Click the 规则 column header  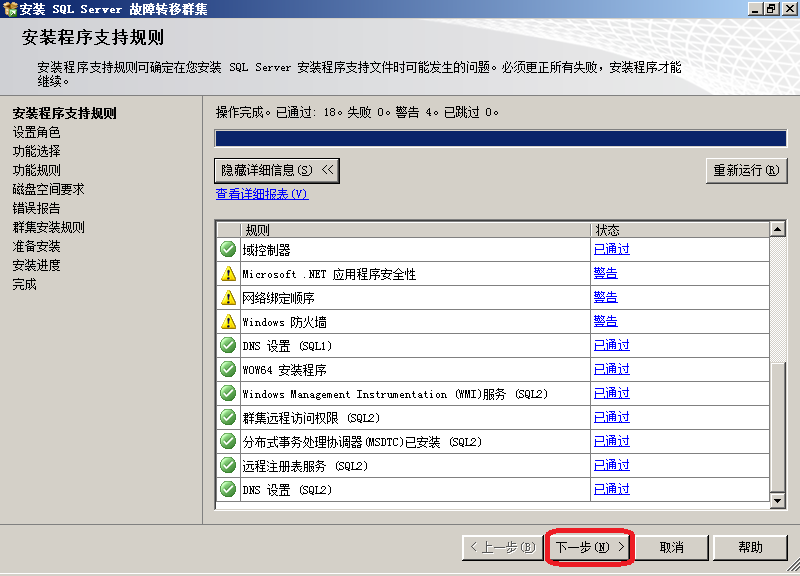tap(415, 230)
